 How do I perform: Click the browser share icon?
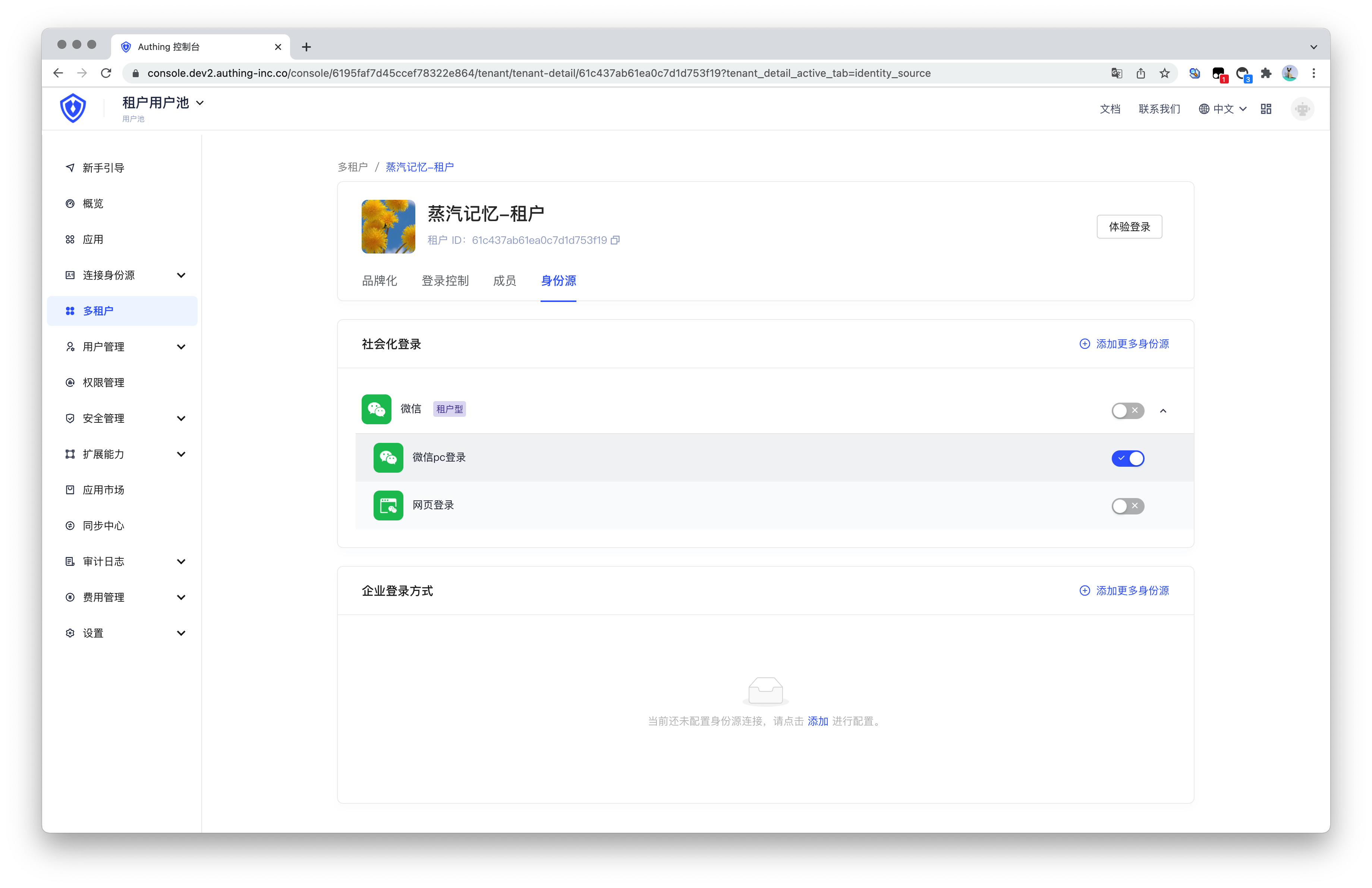tap(1141, 73)
